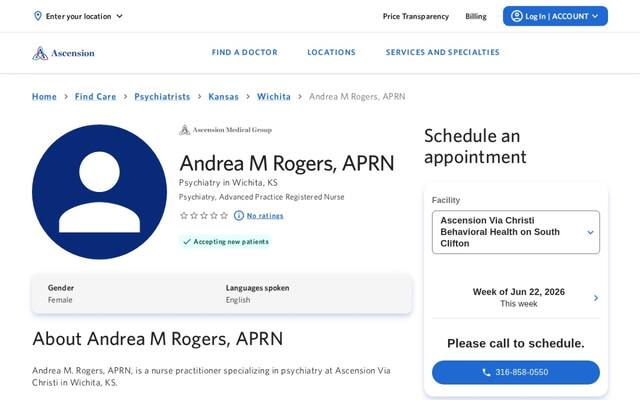Viewport: 640px width, 400px height.
Task: Open the Find a Doctor menu
Action: [244, 52]
